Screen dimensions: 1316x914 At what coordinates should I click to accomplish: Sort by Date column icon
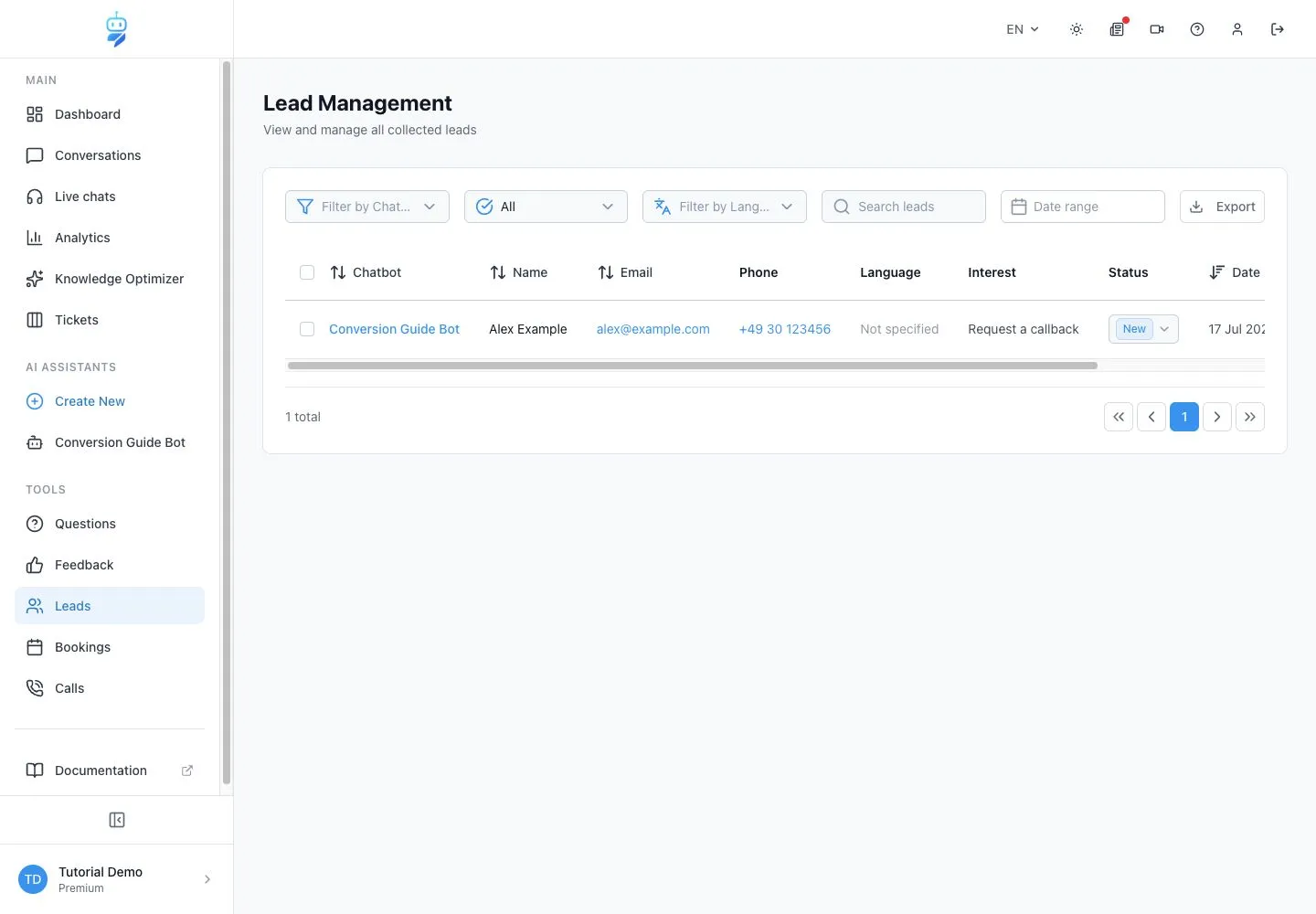pyautogui.click(x=1217, y=272)
